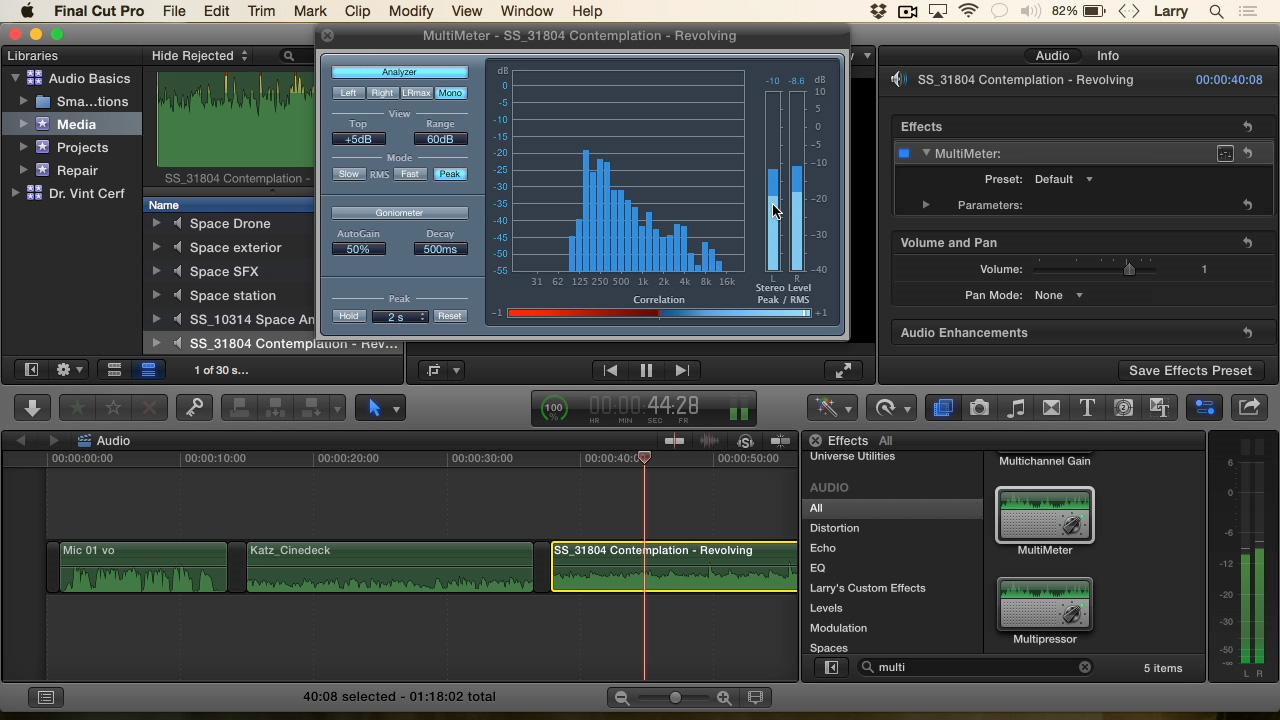This screenshot has width=1280, height=720.
Task: Open the MultiMeter custom UI editor icon
Action: [1225, 154]
